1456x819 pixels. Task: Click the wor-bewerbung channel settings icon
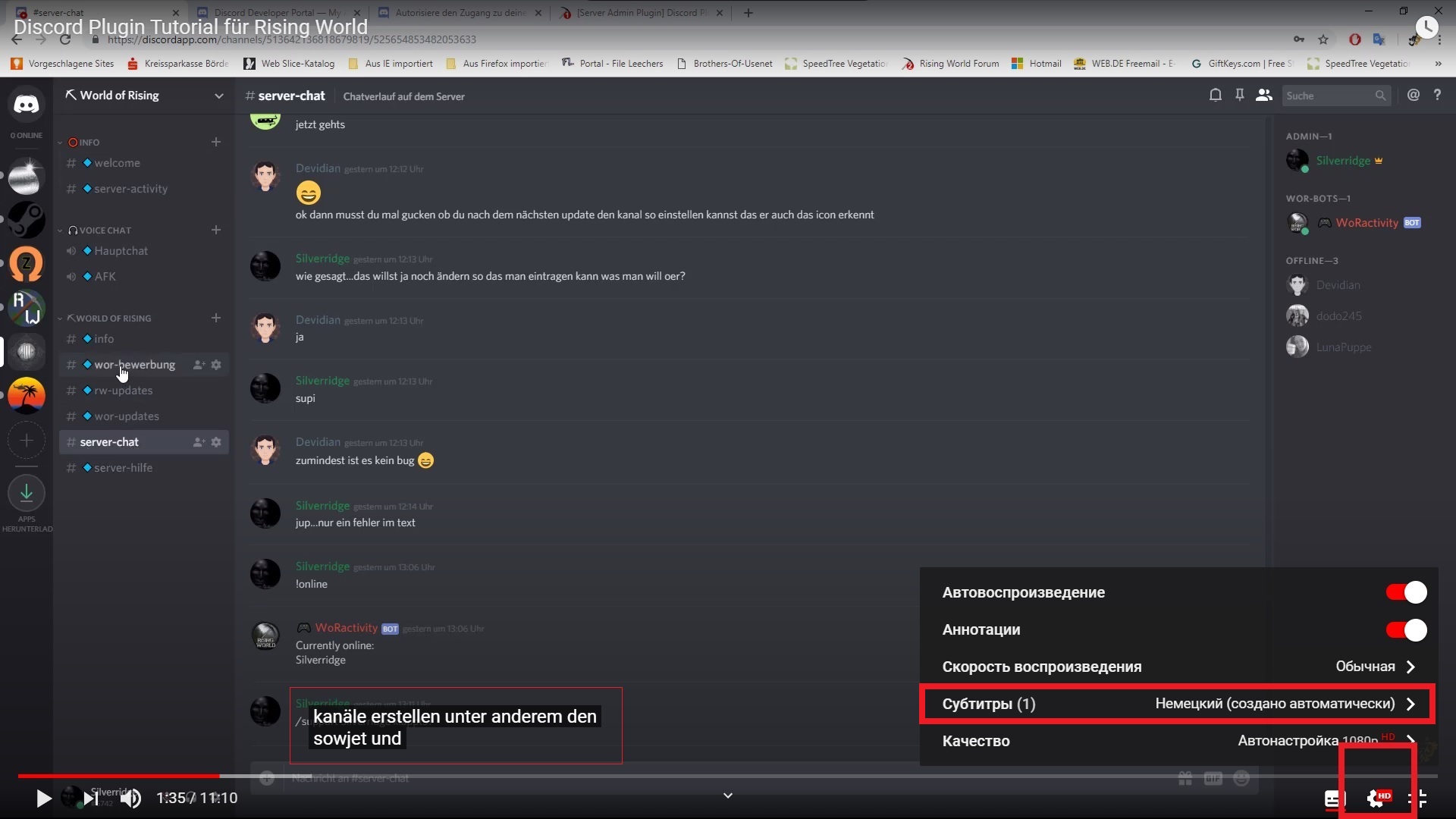(x=216, y=364)
